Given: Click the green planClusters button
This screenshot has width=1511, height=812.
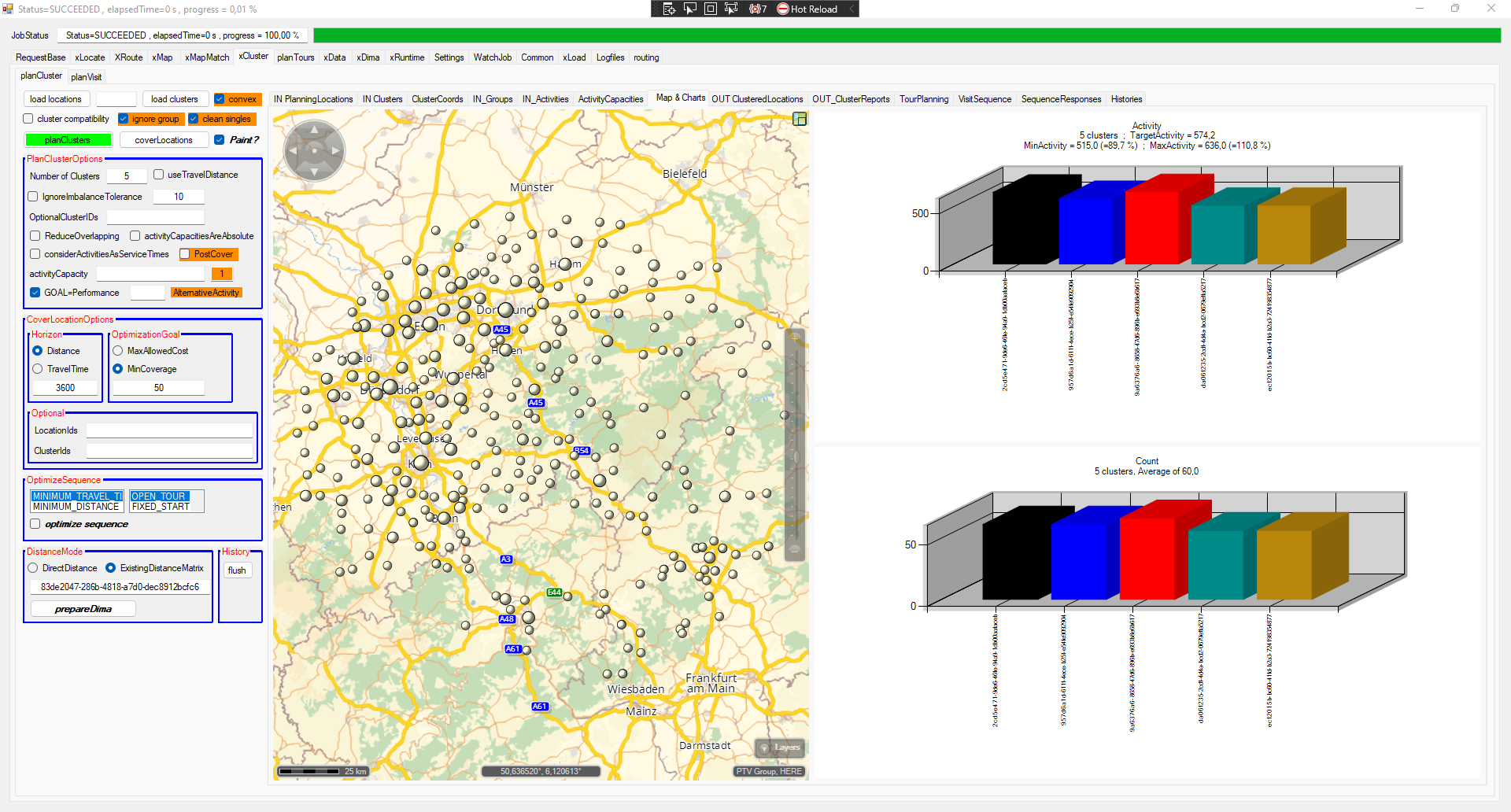Looking at the screenshot, I should [x=68, y=140].
